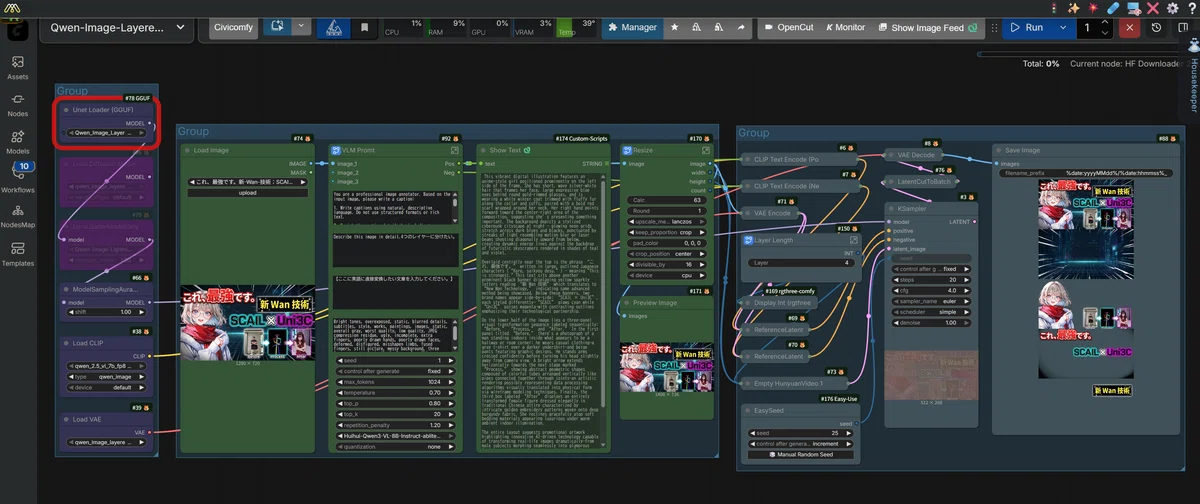The image size is (1200, 504).
Task: Click upload button in Load Image node
Action: point(247,192)
